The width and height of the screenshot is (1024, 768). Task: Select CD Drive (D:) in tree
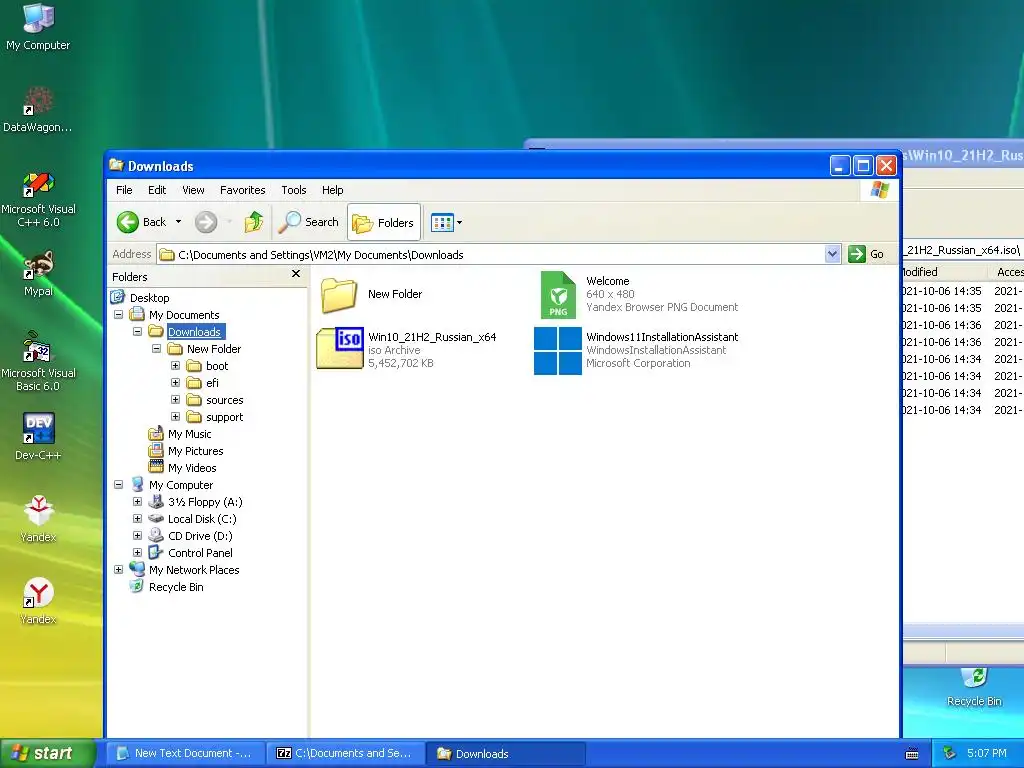point(200,536)
